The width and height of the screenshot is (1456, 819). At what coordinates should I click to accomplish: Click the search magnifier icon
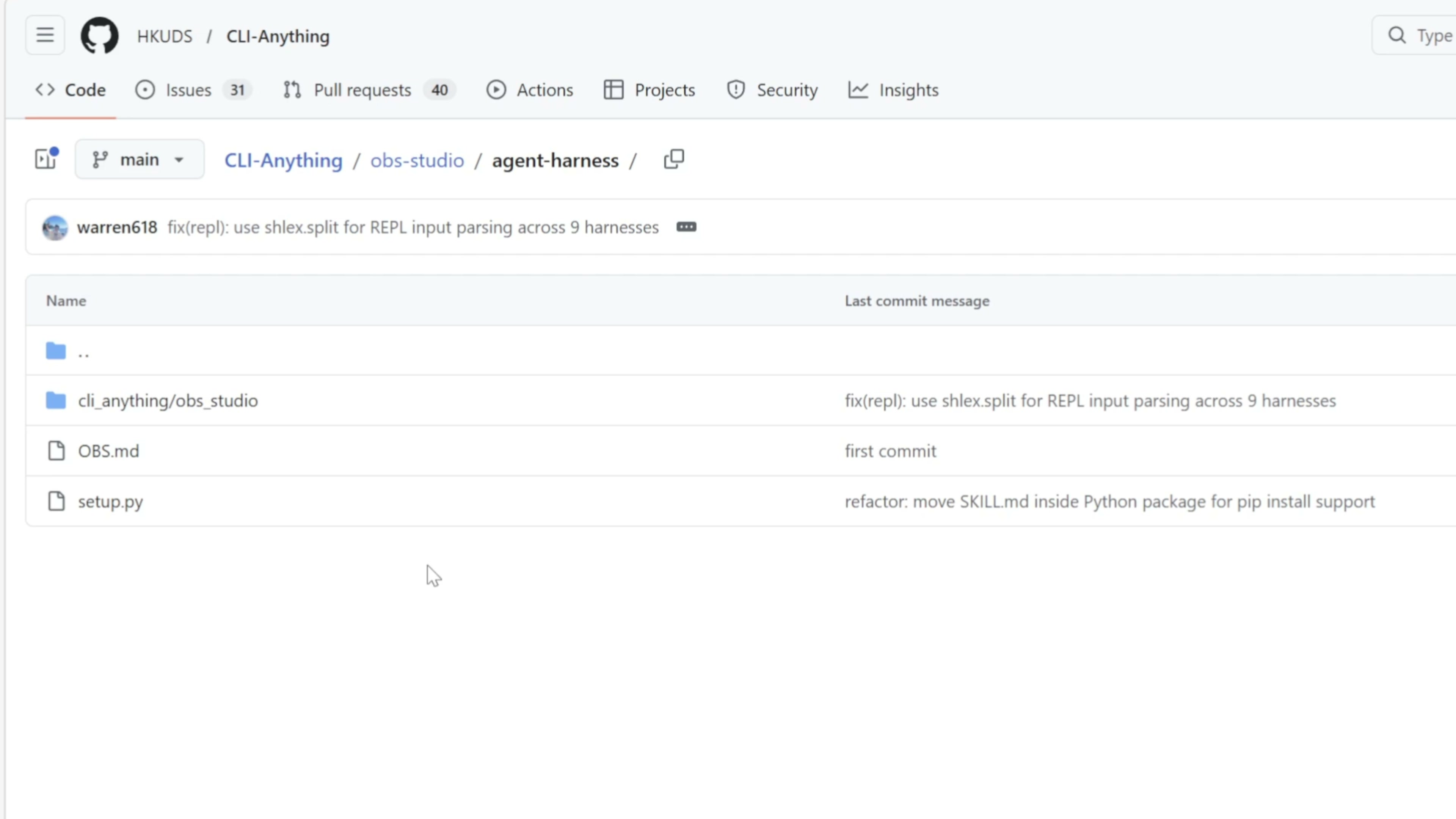pyautogui.click(x=1396, y=36)
